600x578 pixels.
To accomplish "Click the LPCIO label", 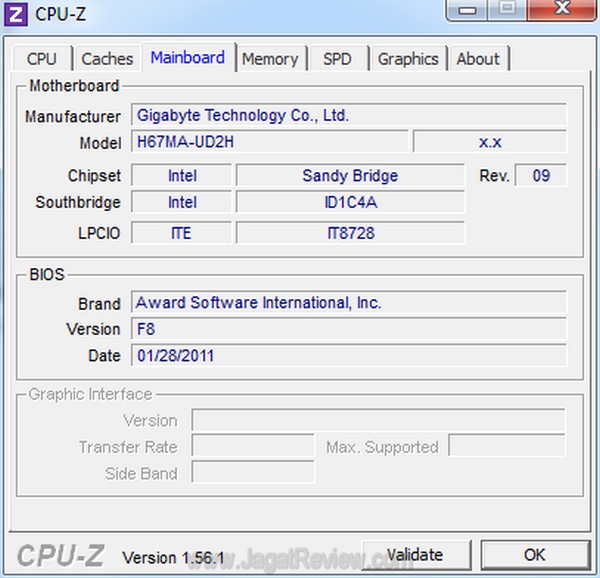I will pos(99,233).
